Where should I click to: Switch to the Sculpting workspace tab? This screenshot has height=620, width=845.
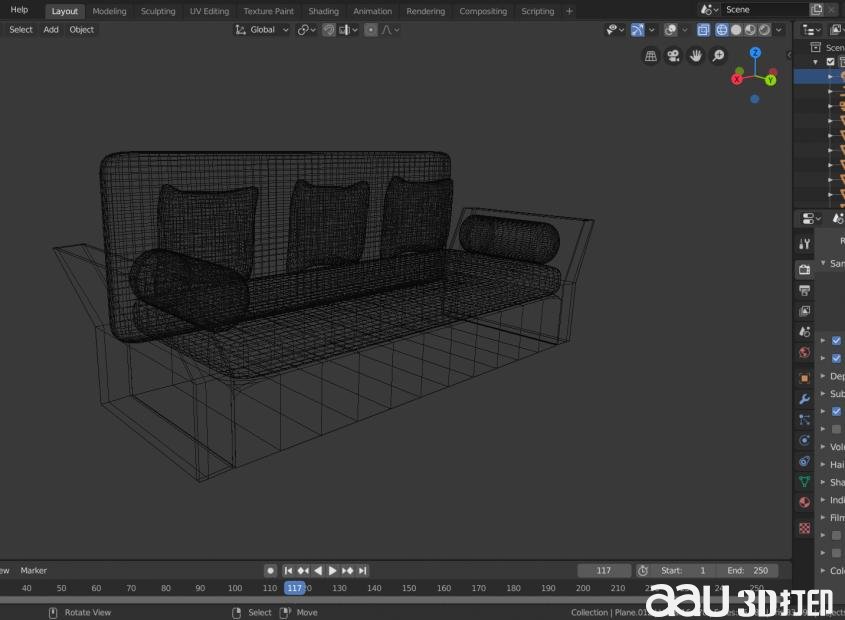point(158,11)
